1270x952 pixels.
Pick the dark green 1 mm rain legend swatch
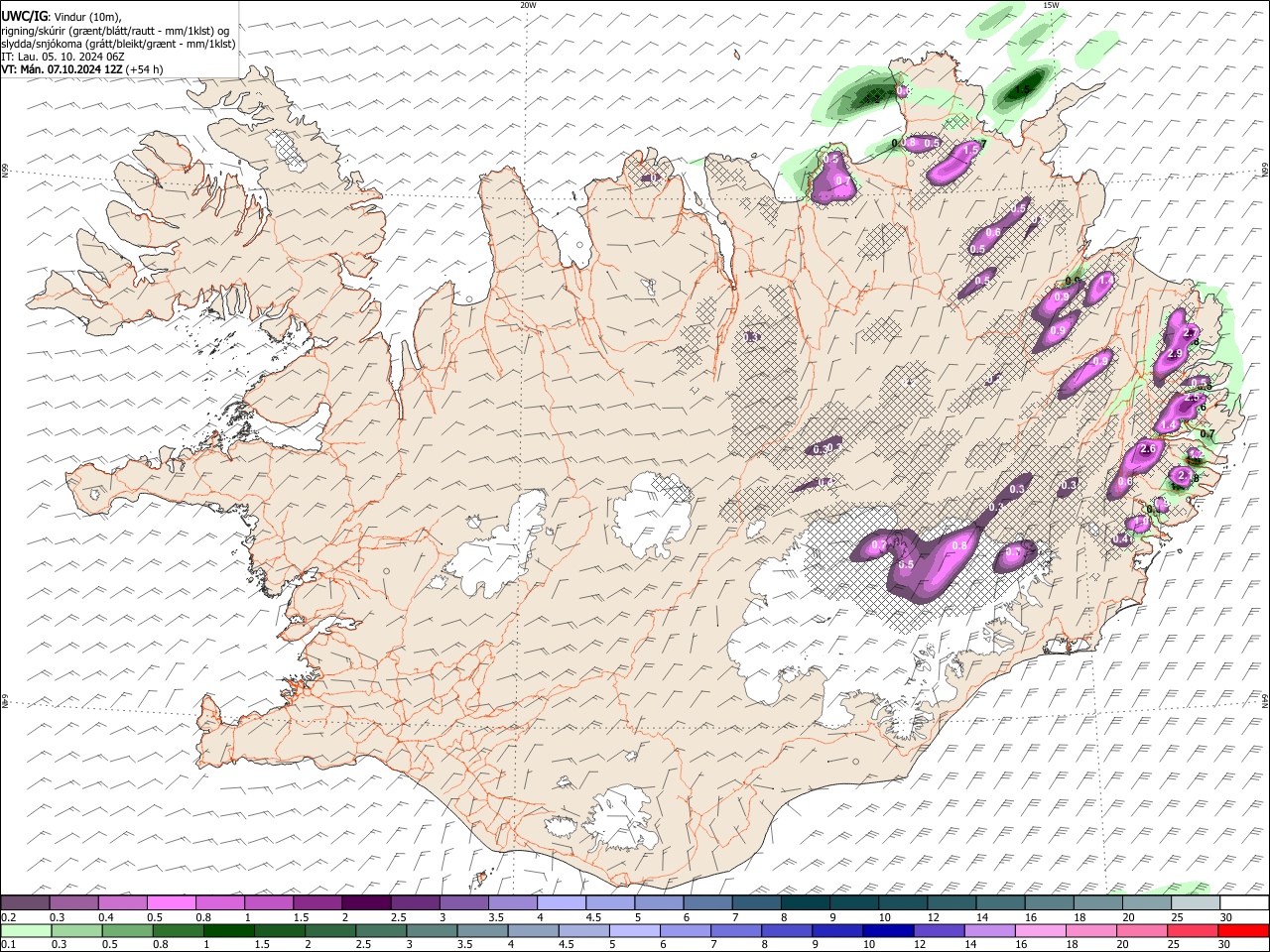coord(228,931)
